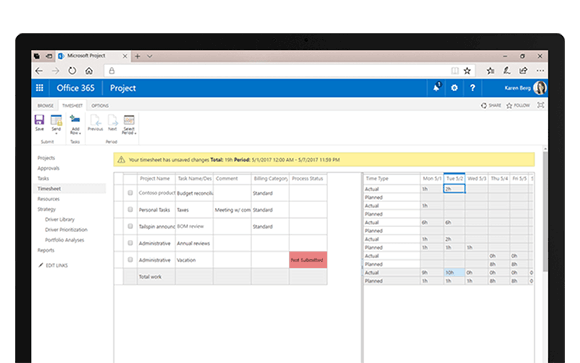Screen dimensions: 580x363
Task: Click browser back arrow
Action: pyautogui.click(x=39, y=71)
